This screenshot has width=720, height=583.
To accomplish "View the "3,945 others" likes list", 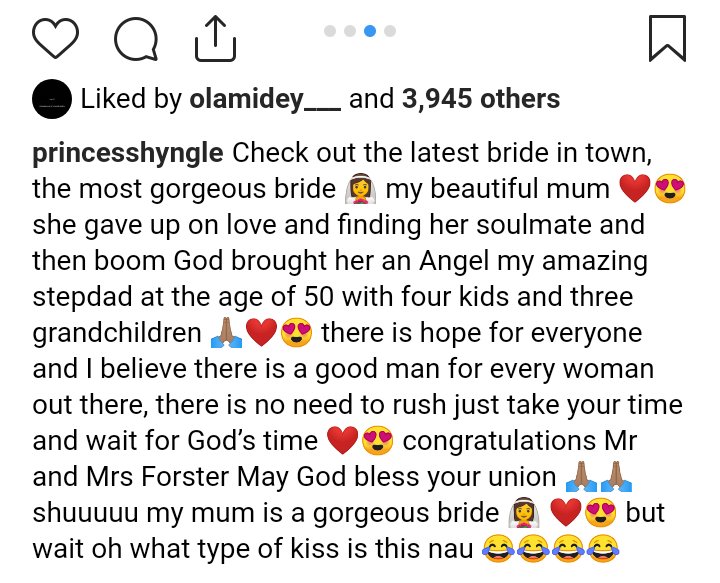I will tap(480, 98).
